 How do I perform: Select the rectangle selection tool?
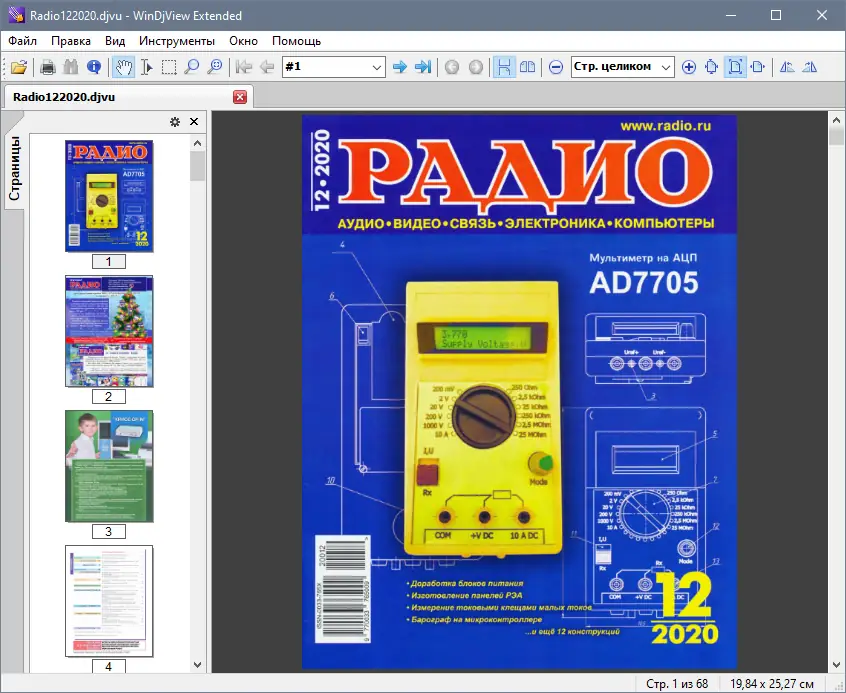(x=169, y=67)
